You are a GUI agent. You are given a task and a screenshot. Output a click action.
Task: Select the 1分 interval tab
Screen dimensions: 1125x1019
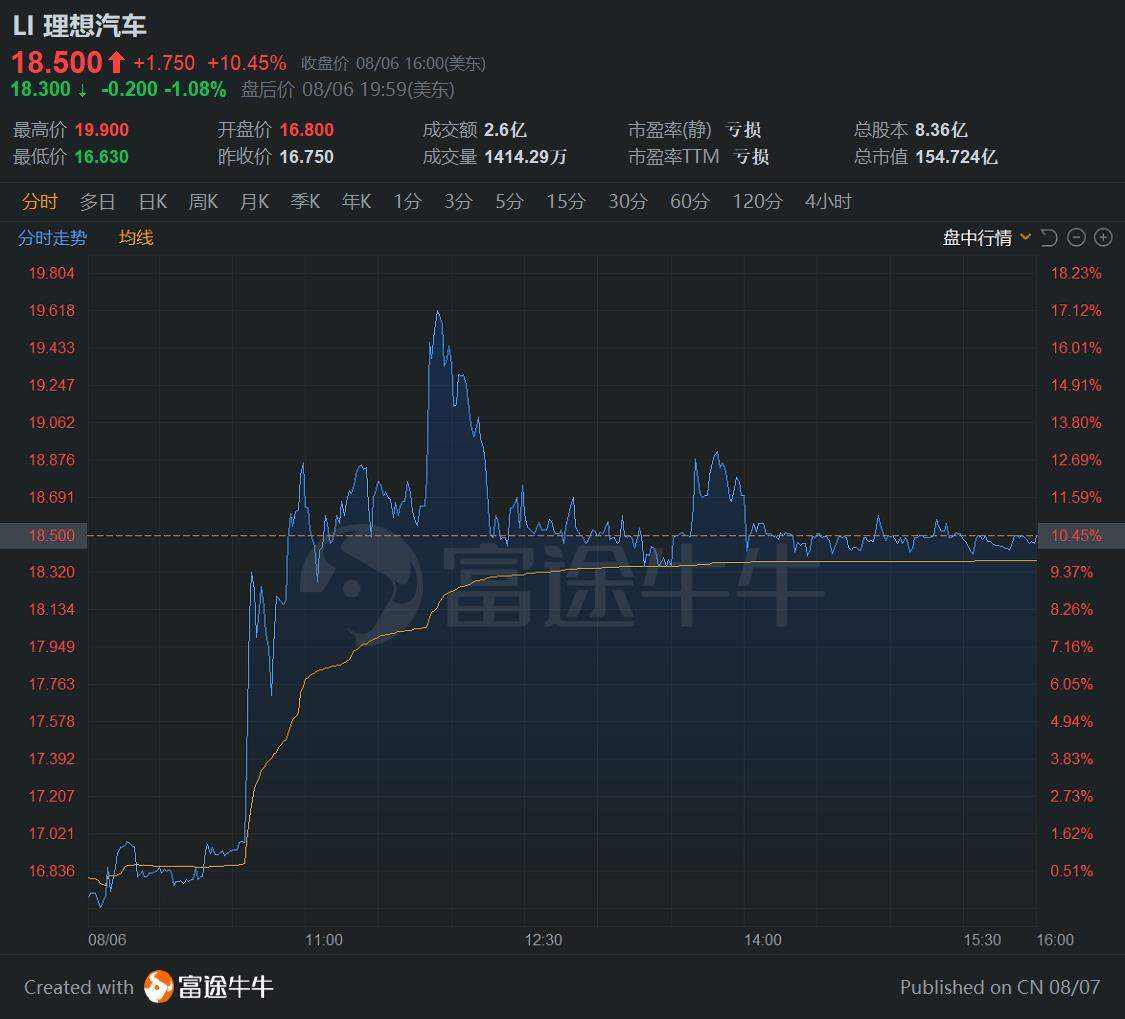coord(408,202)
